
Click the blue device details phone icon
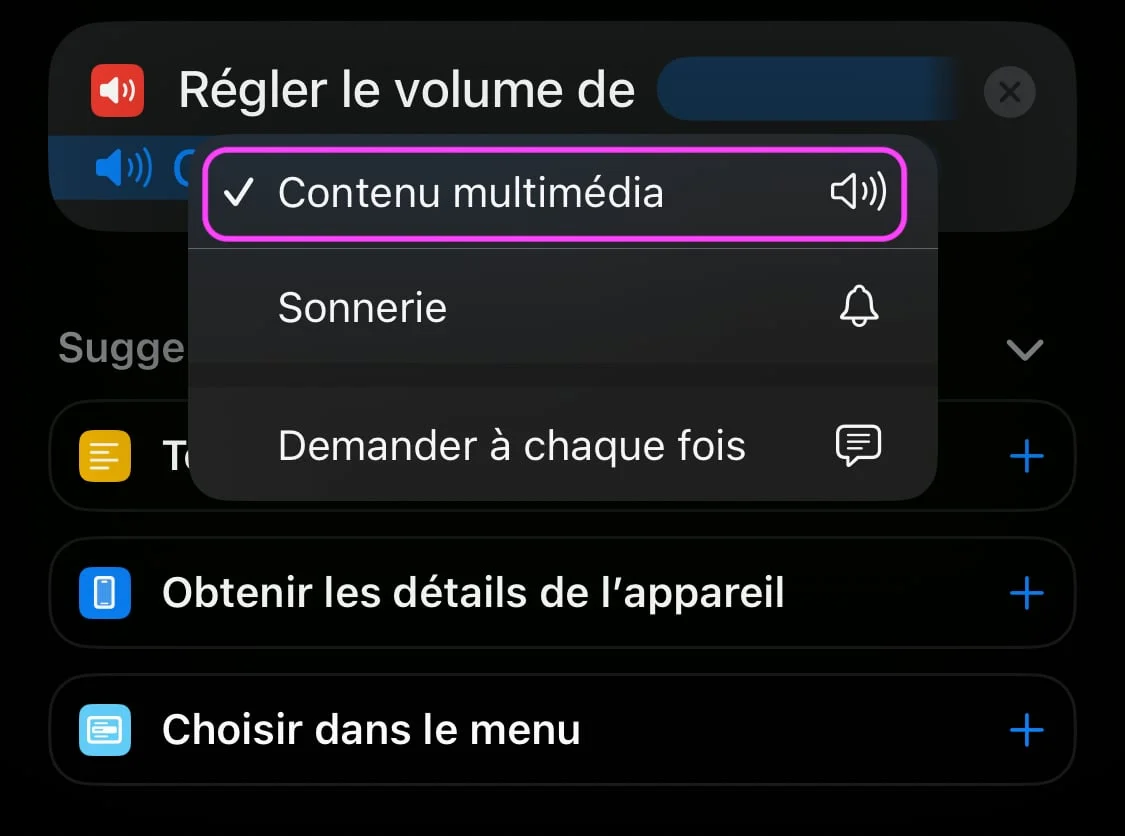click(x=105, y=593)
